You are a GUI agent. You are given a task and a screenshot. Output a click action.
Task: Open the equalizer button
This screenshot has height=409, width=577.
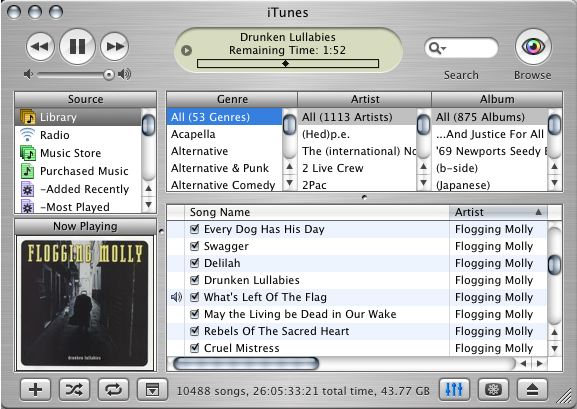pyautogui.click(x=454, y=389)
